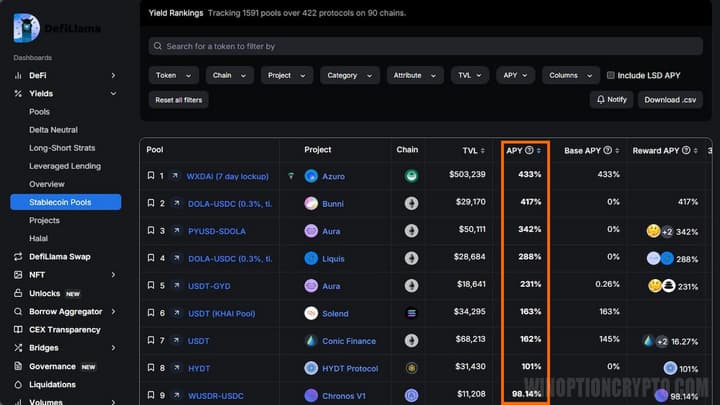Image resolution: width=720 pixels, height=405 pixels.
Task: Click the DefiLlama logo icon
Action: [25, 28]
